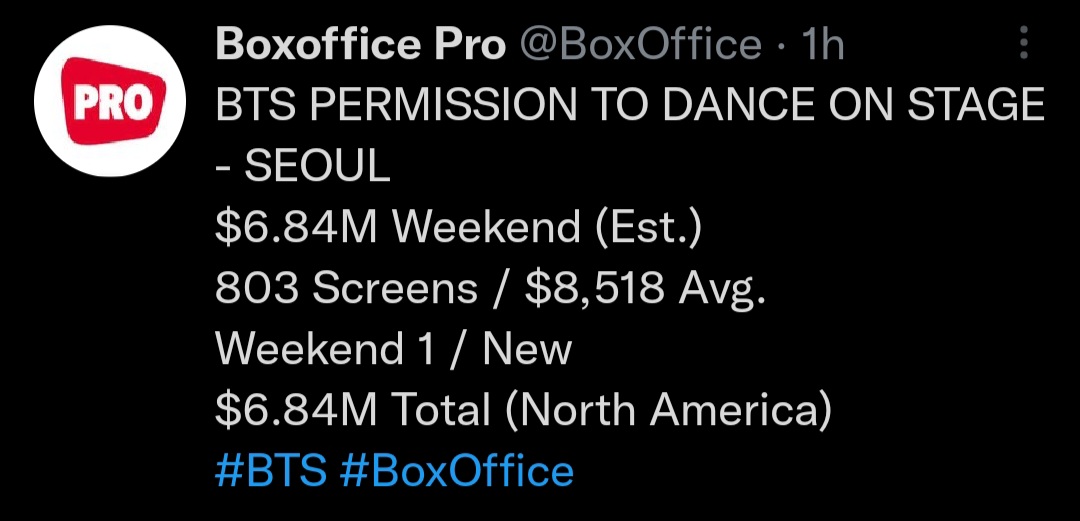Click the '(North America)' text
The height and width of the screenshot is (521, 1080).
coord(667,411)
